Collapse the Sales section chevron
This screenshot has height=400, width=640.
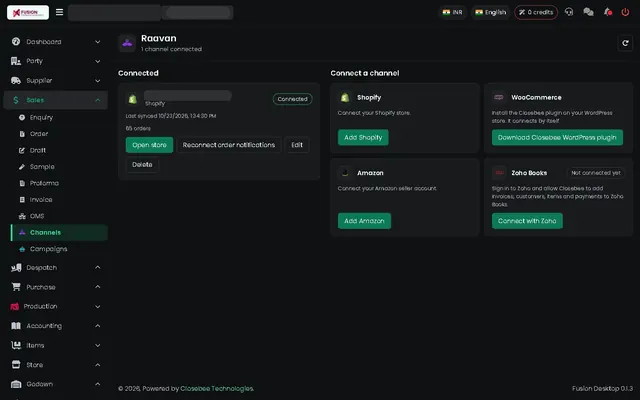98,100
